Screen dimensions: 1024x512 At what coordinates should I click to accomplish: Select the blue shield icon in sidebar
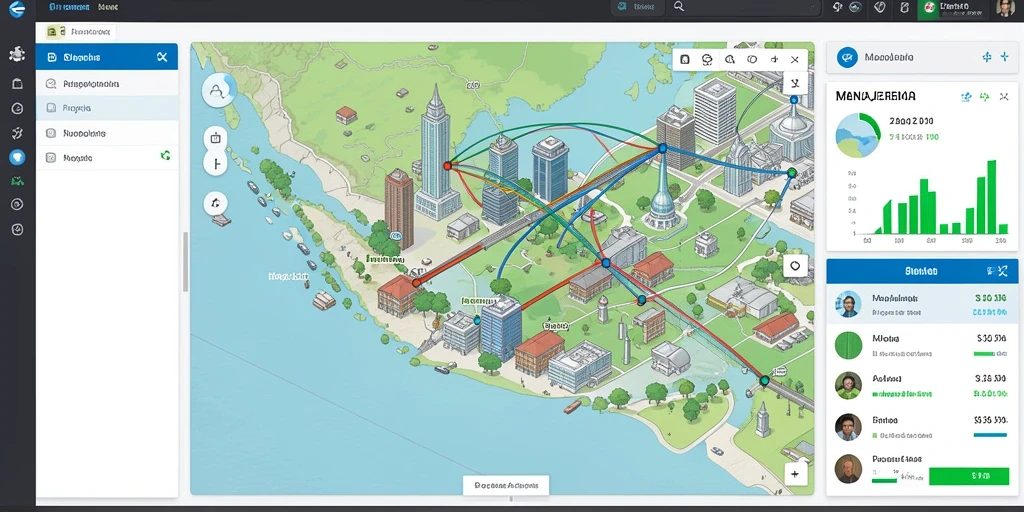tap(17, 157)
